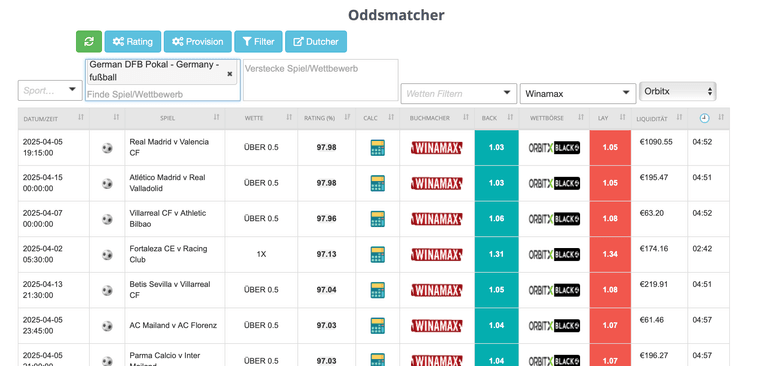Click Orbitx logo in Atlético Madrid row
The image size is (760, 366).
(554, 183)
